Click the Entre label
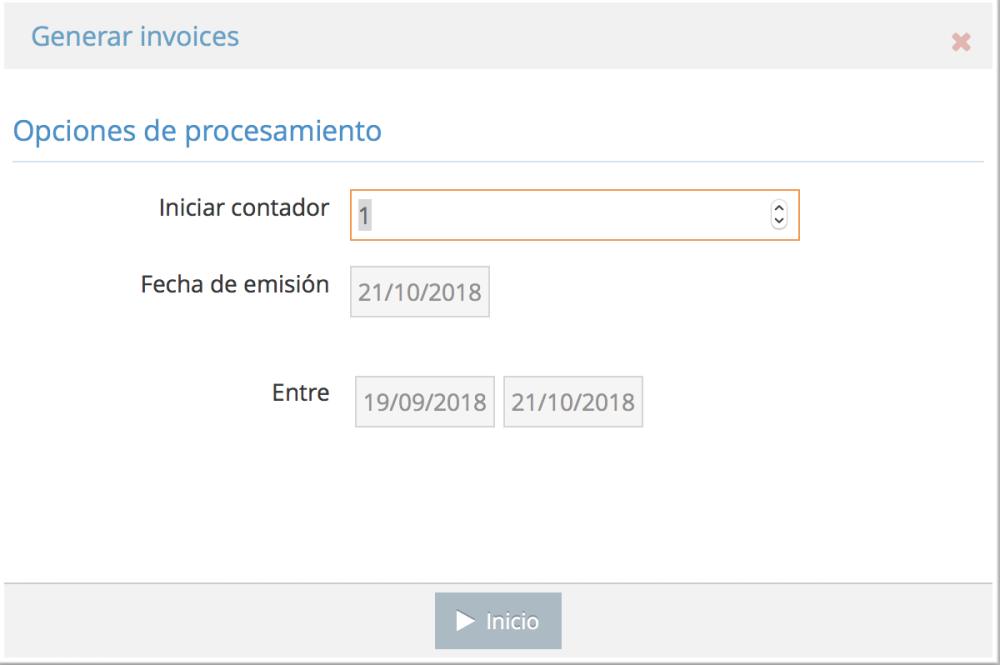The width and height of the screenshot is (1000, 665). pyautogui.click(x=300, y=393)
